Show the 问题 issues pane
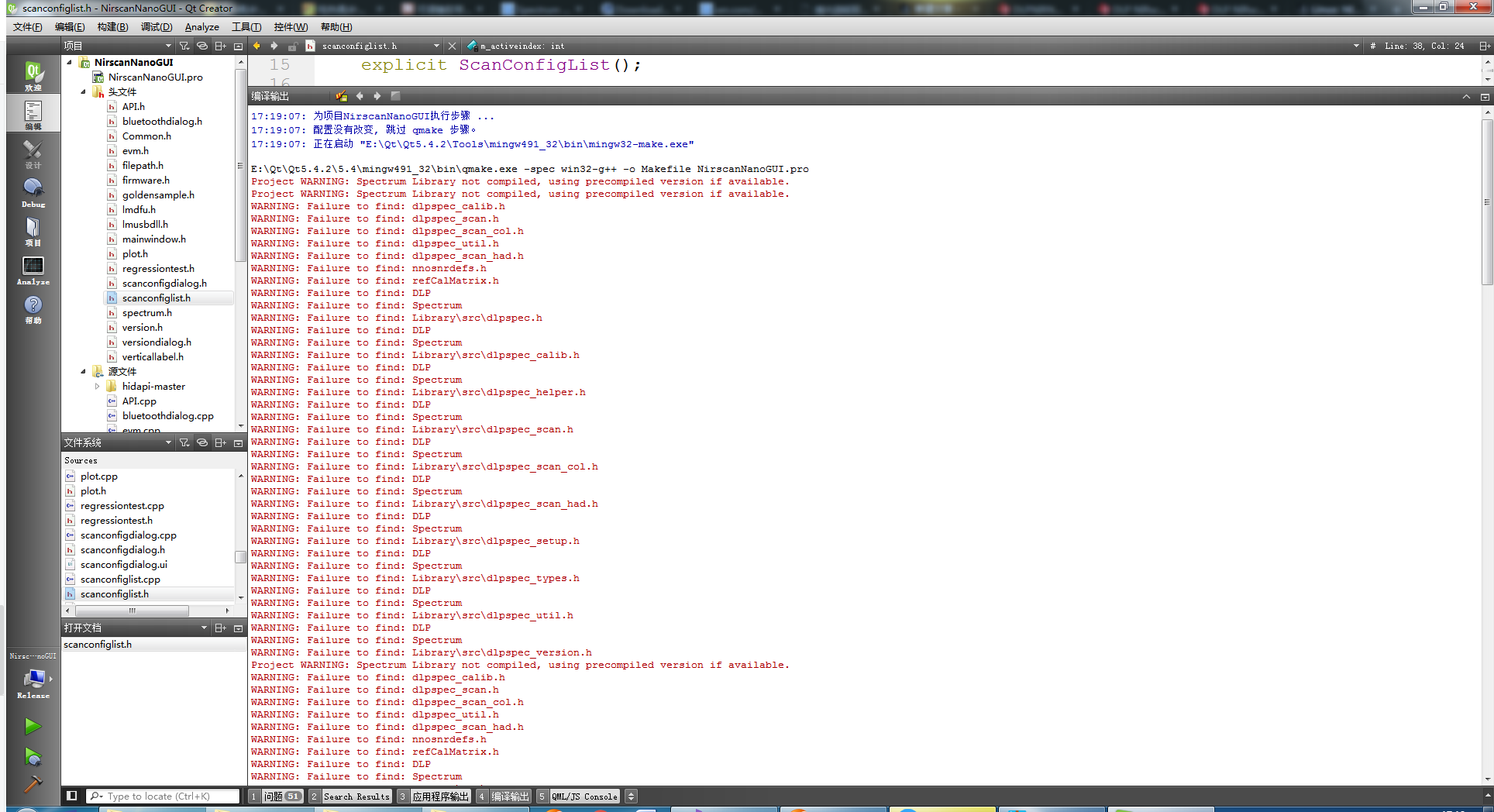The width and height of the screenshot is (1494, 812). tap(277, 796)
